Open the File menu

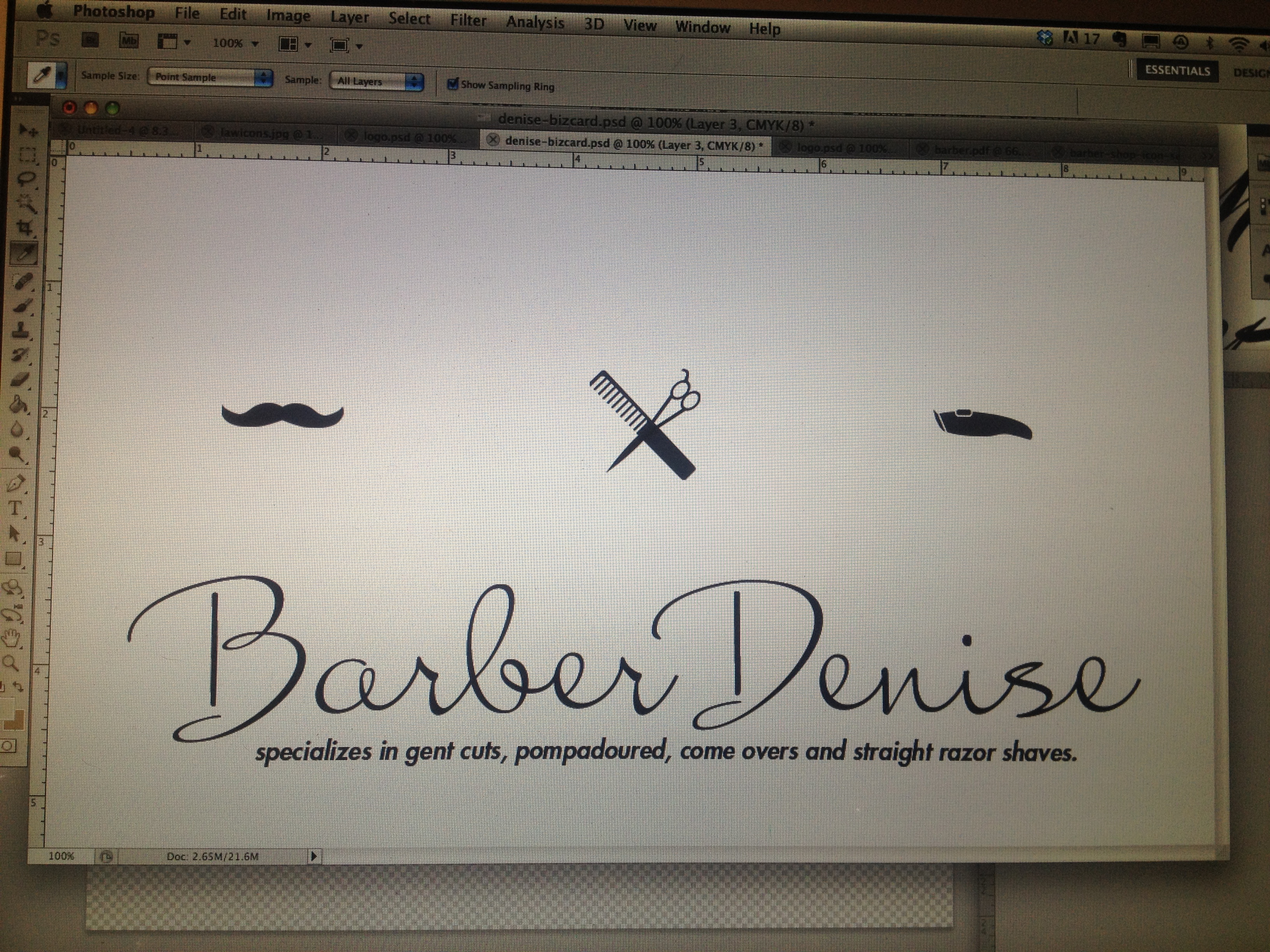(x=187, y=13)
